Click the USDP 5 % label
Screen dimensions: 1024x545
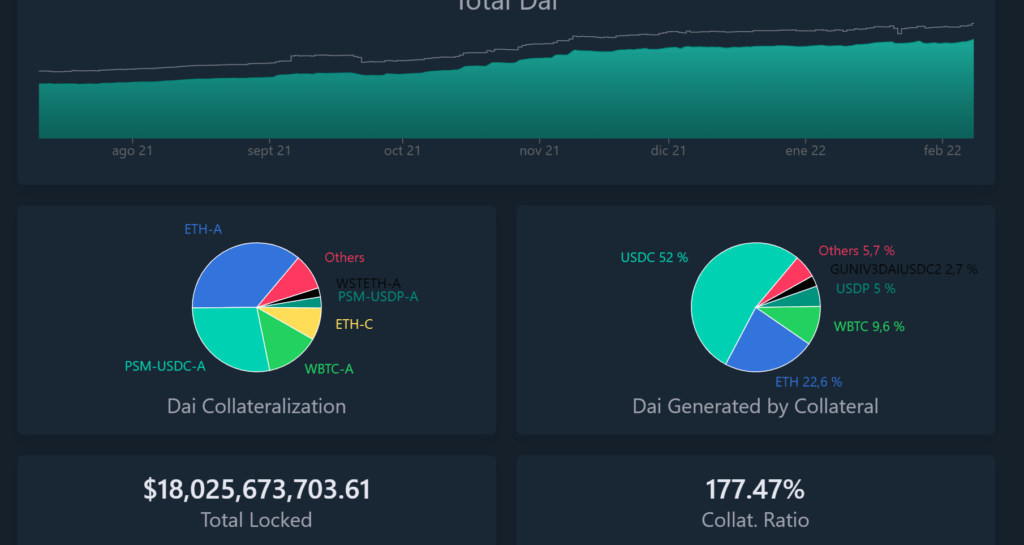866,289
